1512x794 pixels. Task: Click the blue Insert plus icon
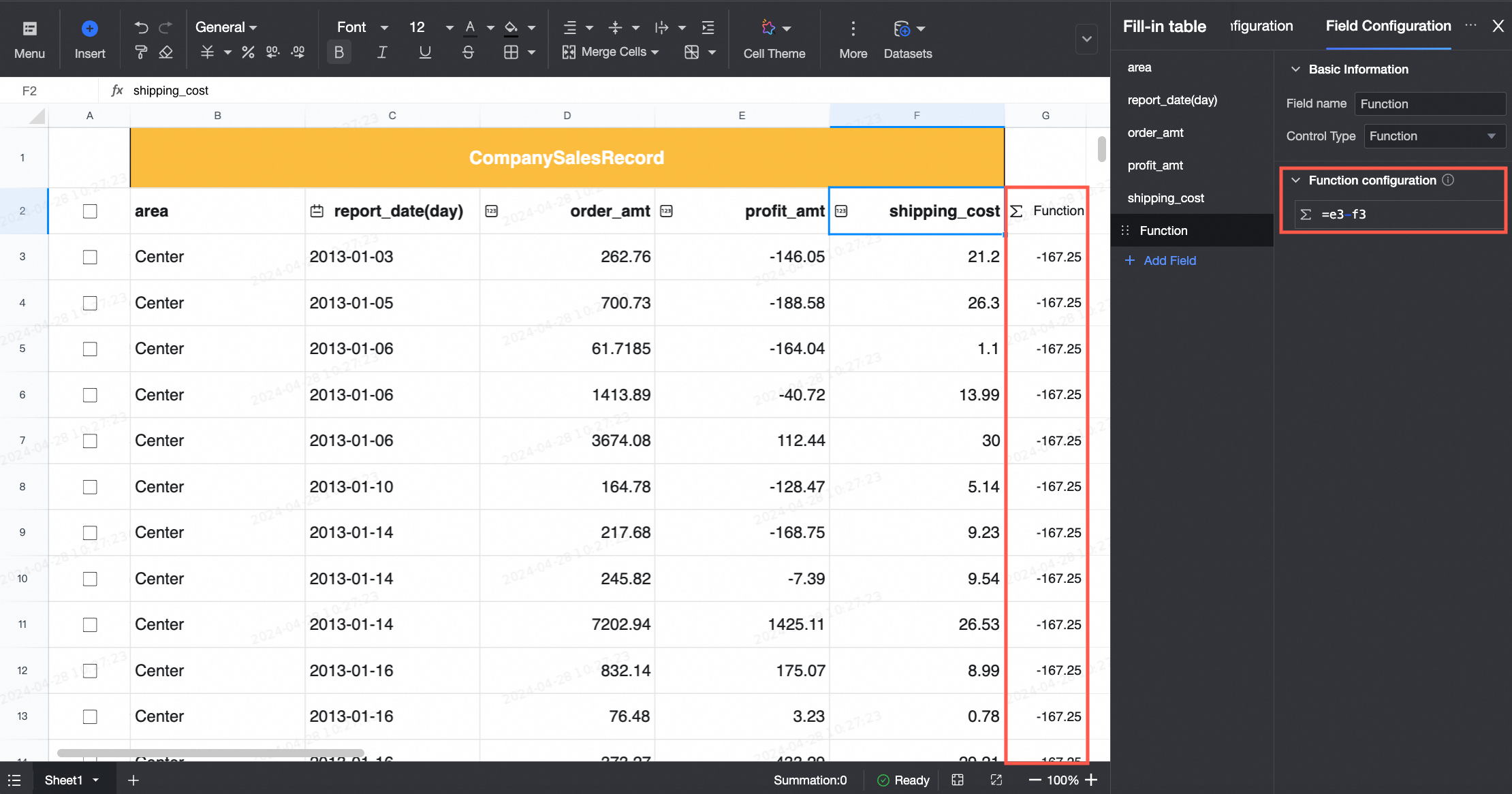pyautogui.click(x=89, y=29)
